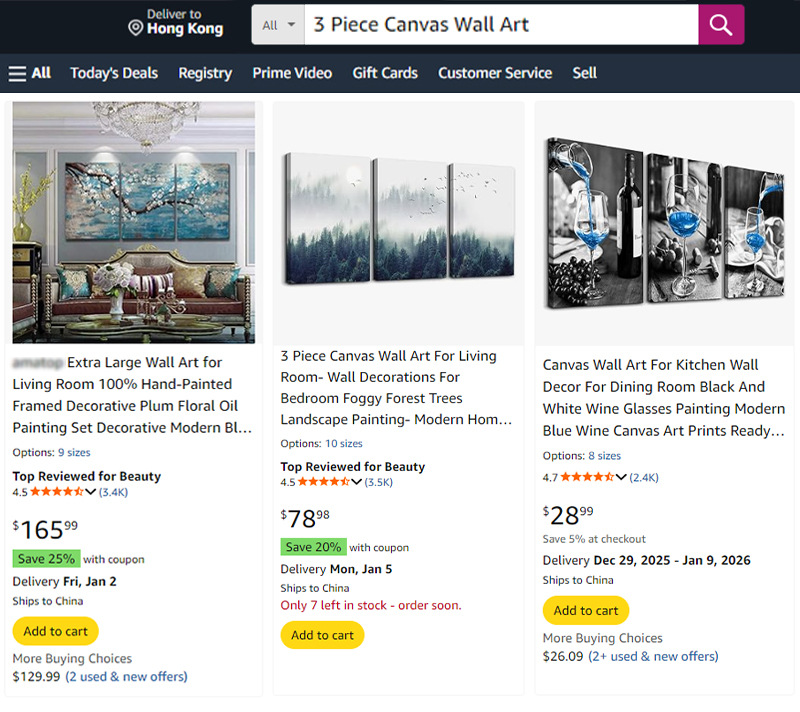The image size is (800, 712).
Task: Open the foggy forest trees product image
Action: pos(398,217)
